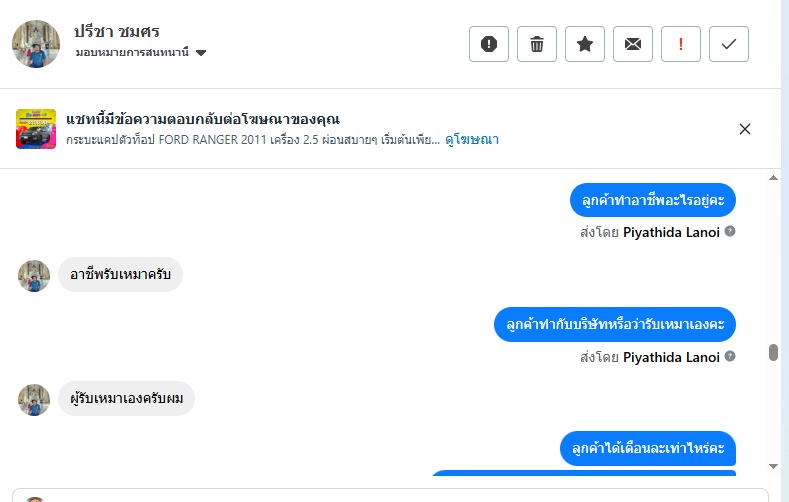Click the ปรีชา ชมศร contact name
Screen dimensions: 789x502
click(117, 31)
